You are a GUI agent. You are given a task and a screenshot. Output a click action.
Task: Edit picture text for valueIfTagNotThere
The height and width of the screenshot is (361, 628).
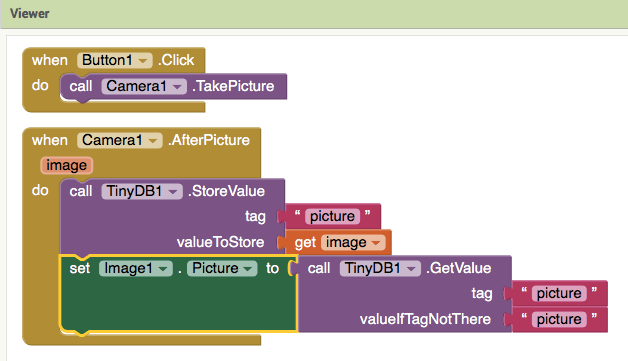pos(559,319)
